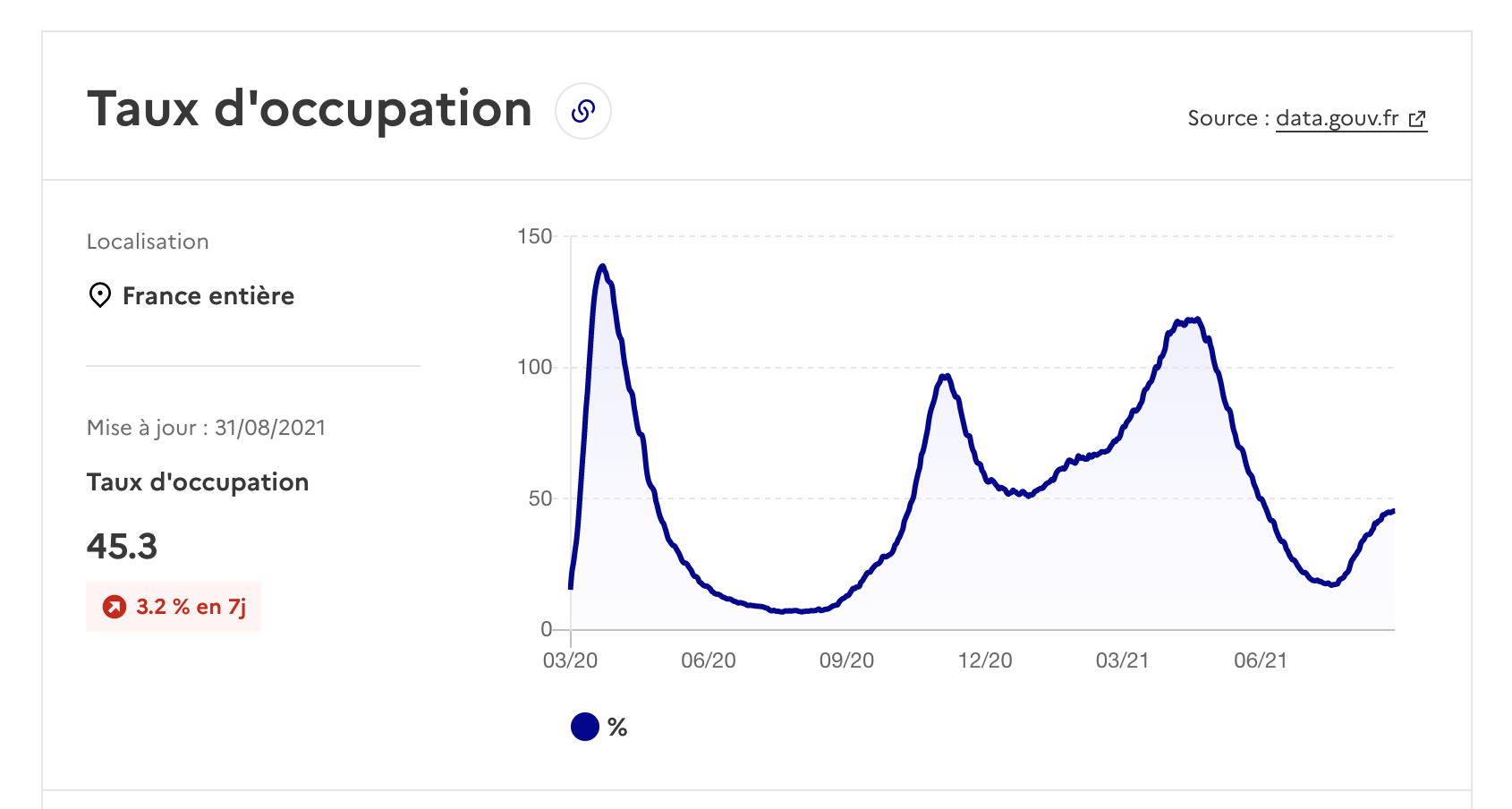Click the 03/20 x-axis label

[570, 660]
